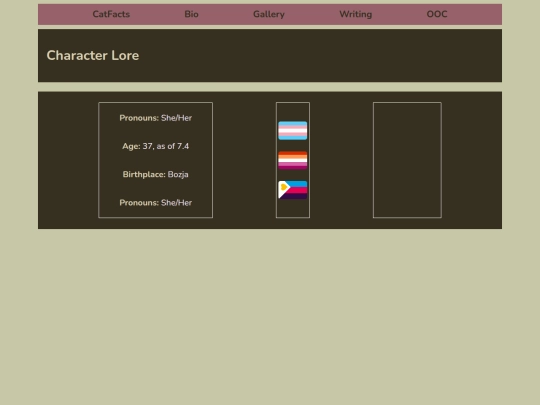The height and width of the screenshot is (405, 540).
Task: Click the lesbian pride flag icon
Action: coord(293,160)
